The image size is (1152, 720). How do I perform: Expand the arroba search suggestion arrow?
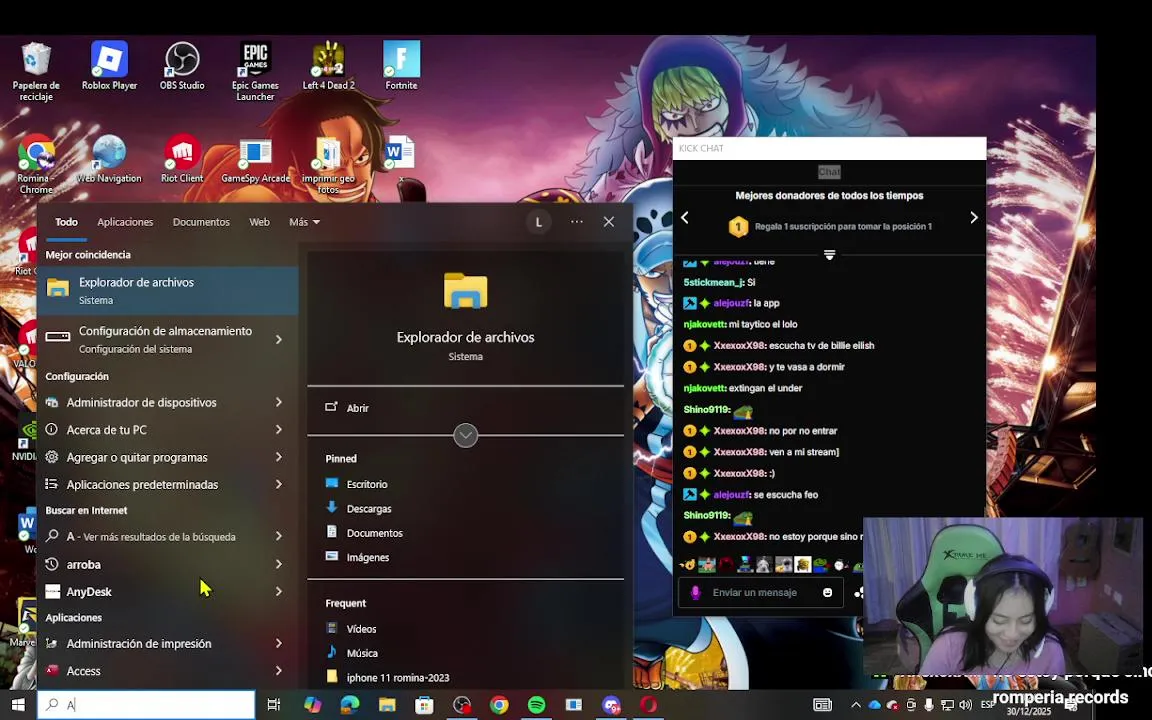pyautogui.click(x=279, y=564)
